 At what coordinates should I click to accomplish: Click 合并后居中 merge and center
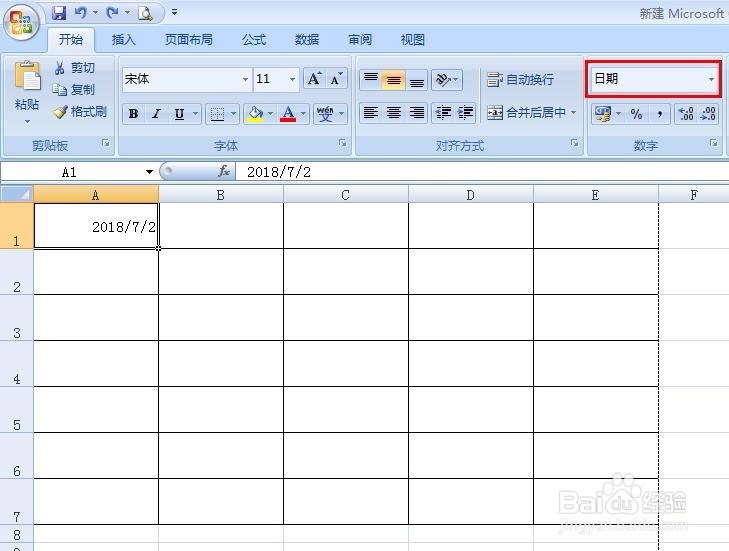526,113
